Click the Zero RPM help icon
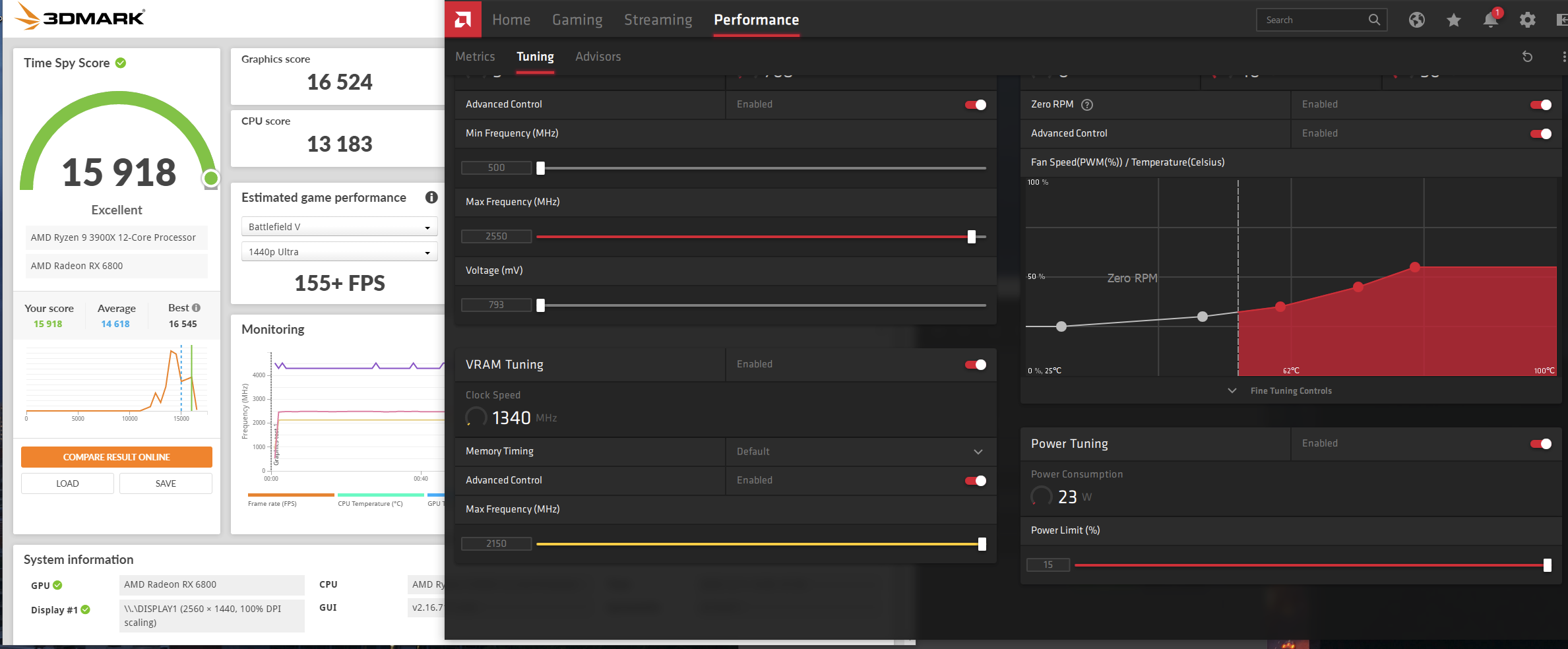 [x=1087, y=104]
